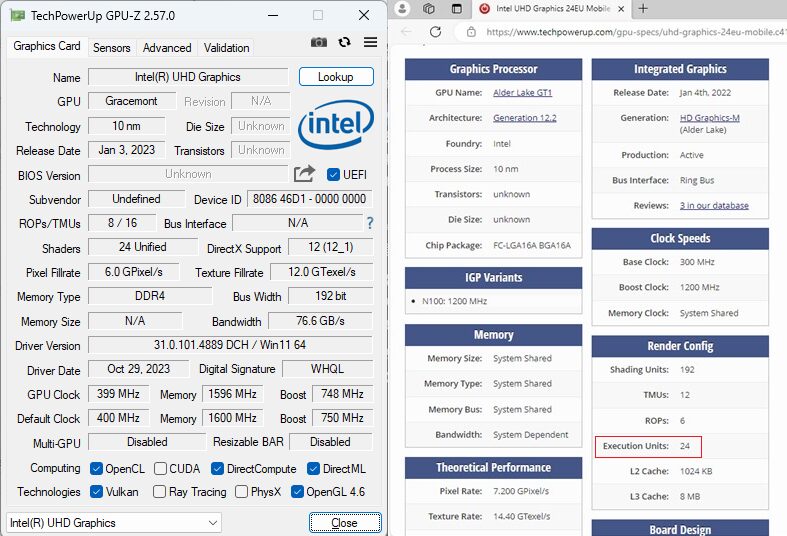Open the HD Graphics-M link
The height and width of the screenshot is (536, 787).
click(x=709, y=117)
